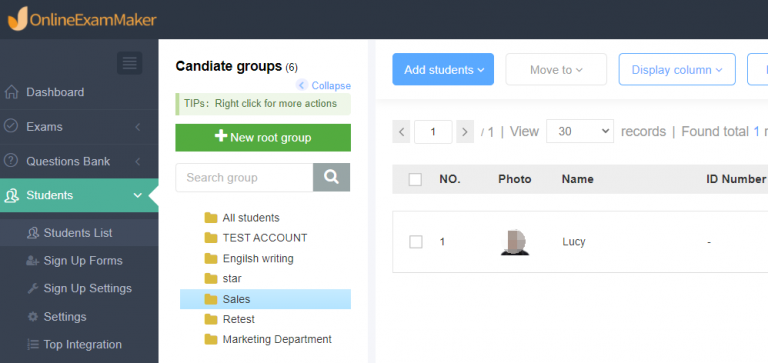Image resolution: width=768 pixels, height=363 pixels.
Task: Click the Search group input field
Action: [x=244, y=177]
